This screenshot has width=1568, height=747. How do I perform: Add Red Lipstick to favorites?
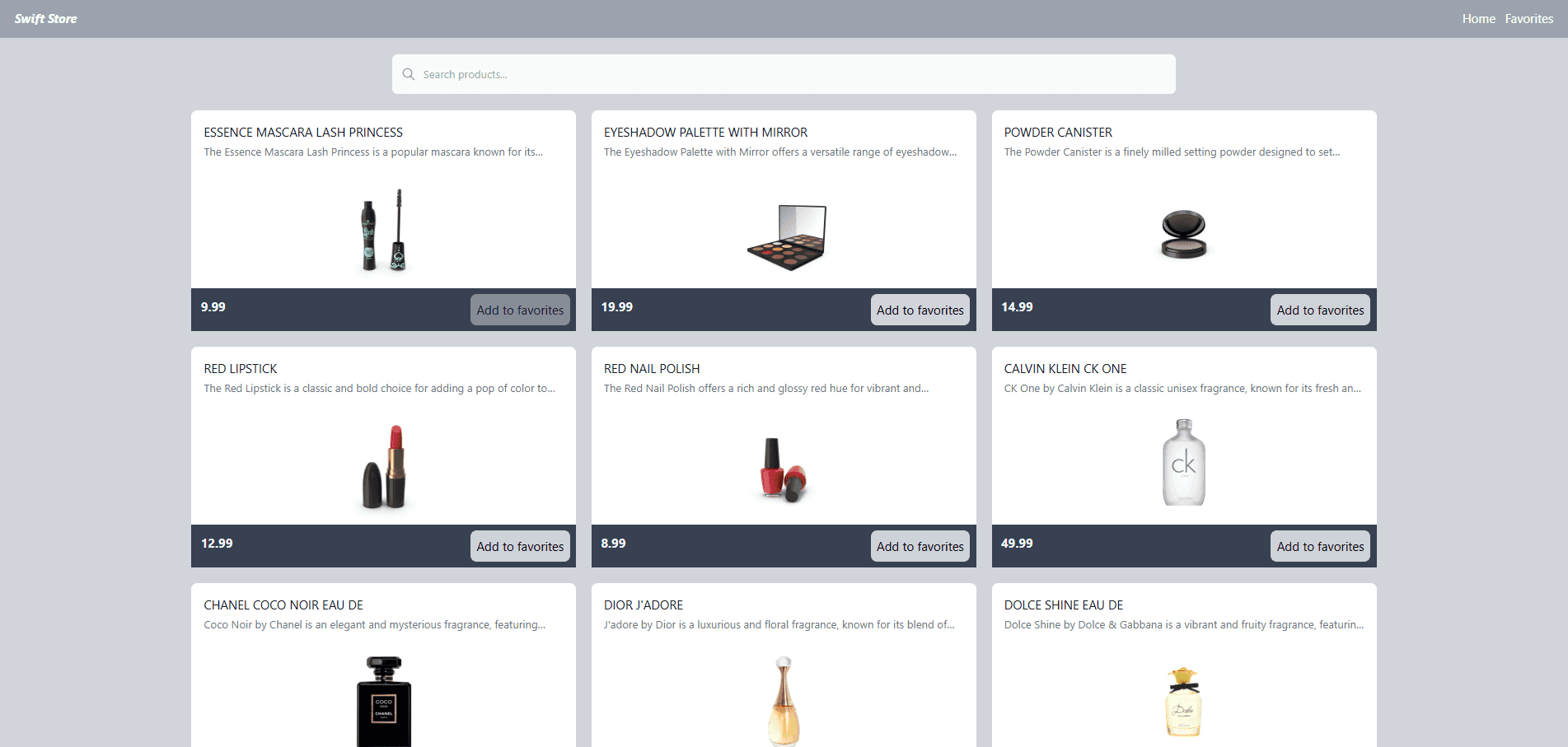pyautogui.click(x=520, y=546)
